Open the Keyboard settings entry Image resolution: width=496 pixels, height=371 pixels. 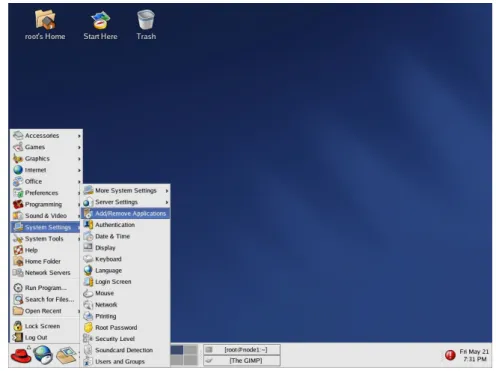(125, 259)
